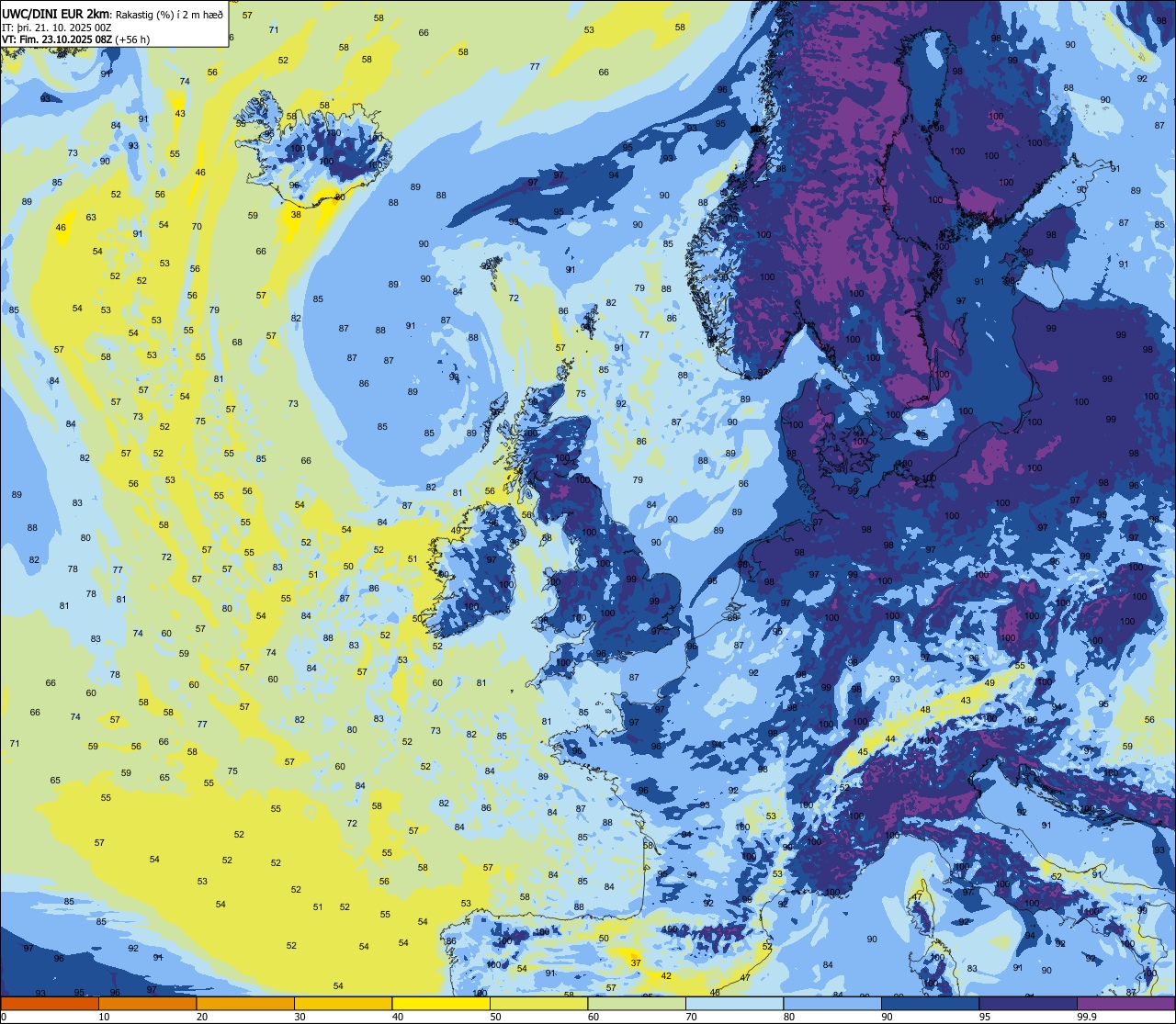
Task: Click the legend tick label "10"
Action: point(104,1017)
